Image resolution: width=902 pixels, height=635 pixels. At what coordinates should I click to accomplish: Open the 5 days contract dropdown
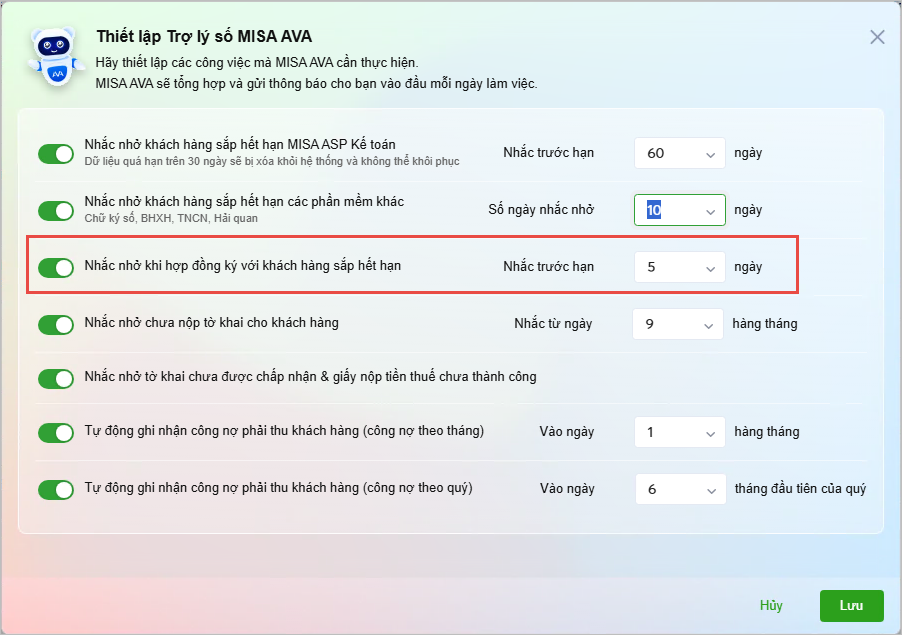(x=679, y=267)
